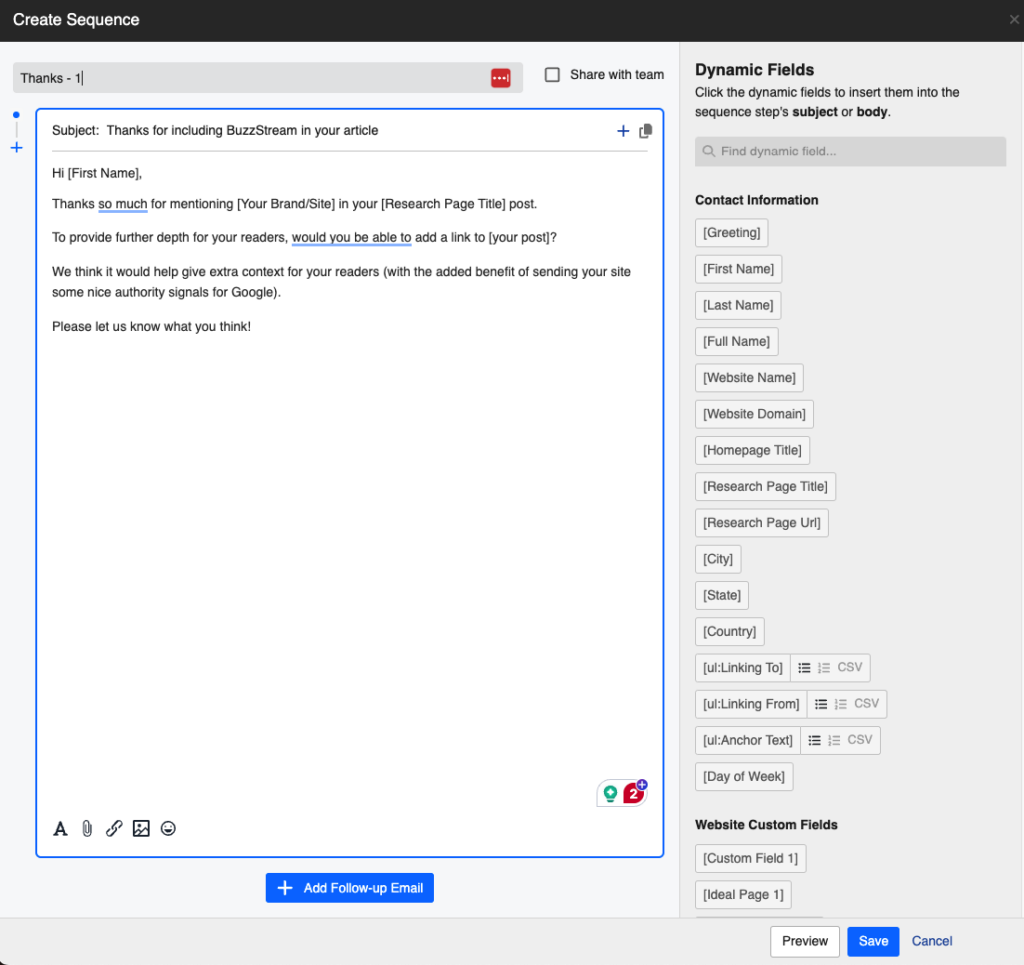1024x965 pixels.
Task: Insert the [First Name] dynamic field
Action: point(738,268)
